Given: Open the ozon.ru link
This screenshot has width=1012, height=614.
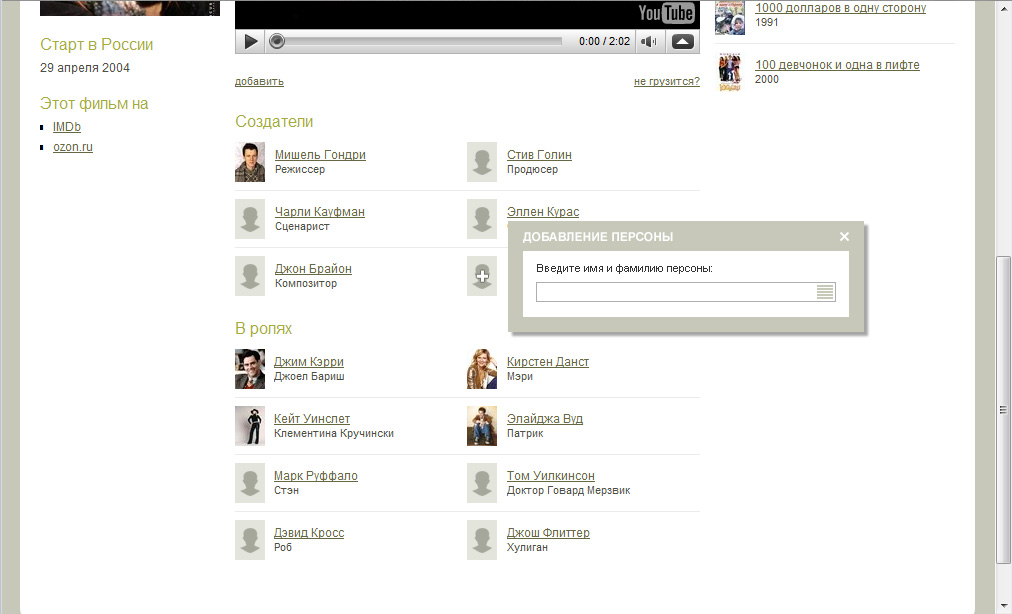Looking at the screenshot, I should click(x=73, y=147).
